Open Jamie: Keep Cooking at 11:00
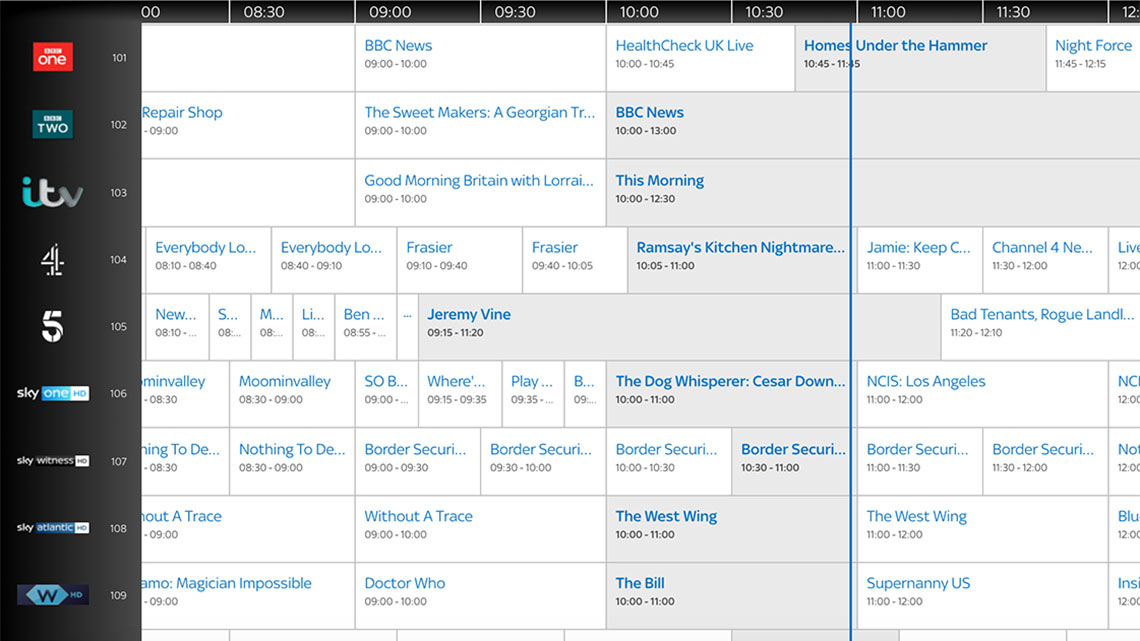 [920, 259]
